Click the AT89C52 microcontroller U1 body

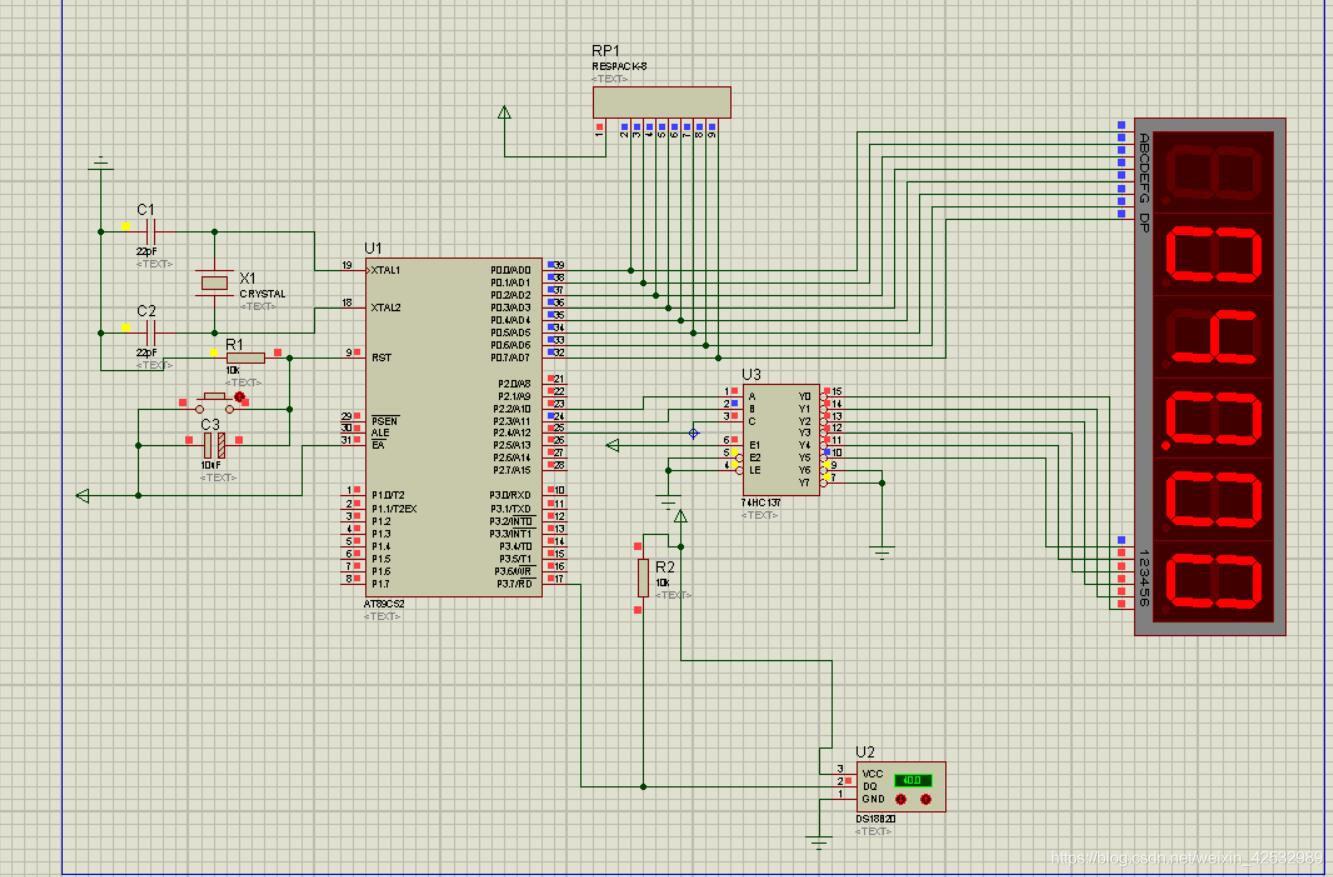pyautogui.click(x=453, y=427)
